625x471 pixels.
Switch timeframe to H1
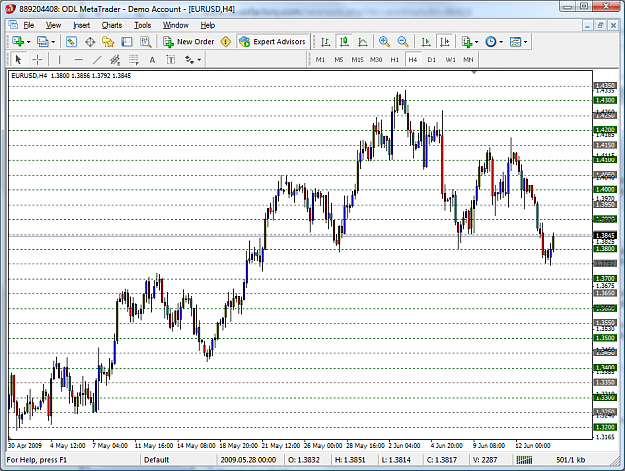[394, 60]
